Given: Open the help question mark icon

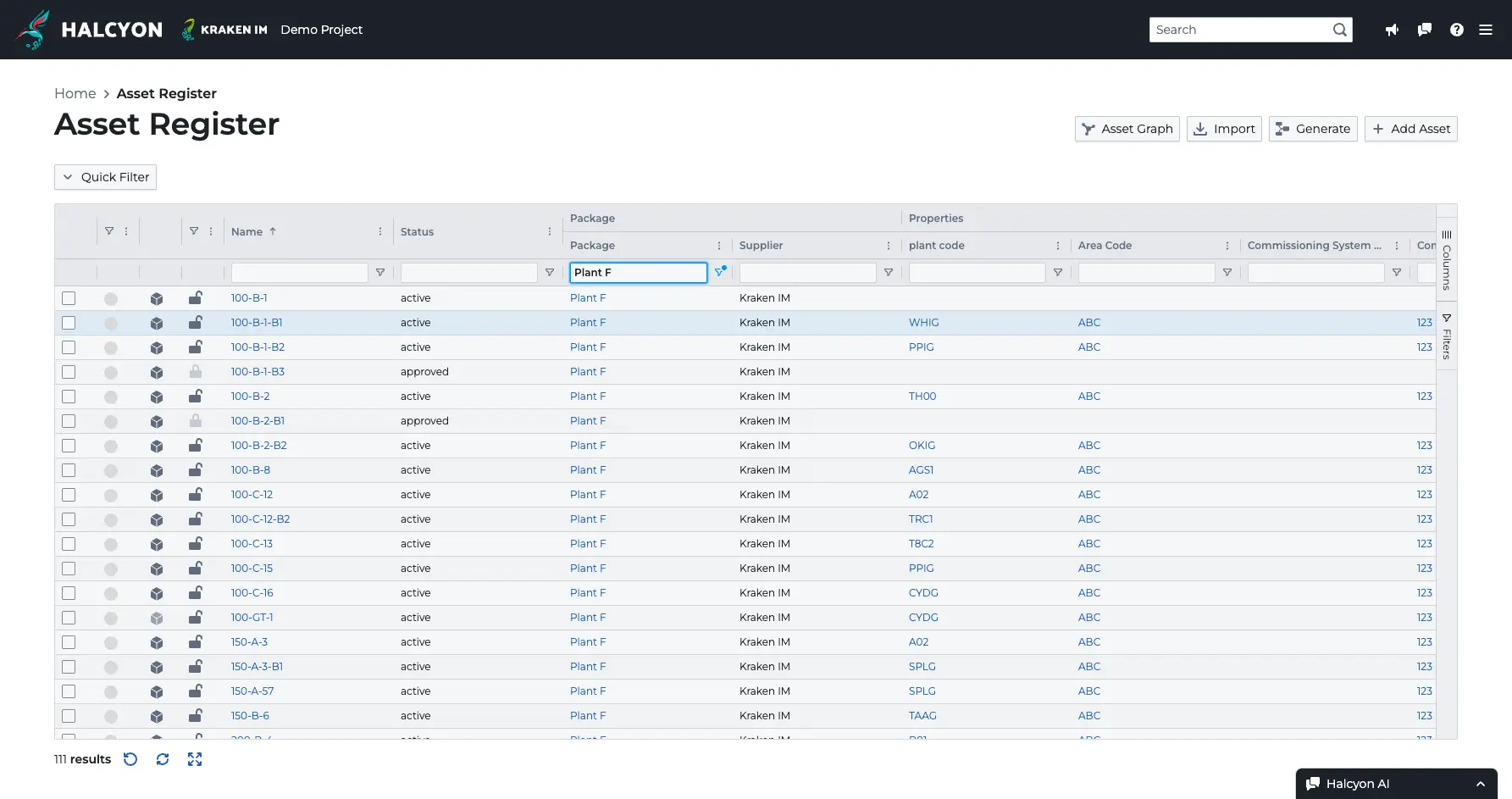Looking at the screenshot, I should tap(1457, 30).
